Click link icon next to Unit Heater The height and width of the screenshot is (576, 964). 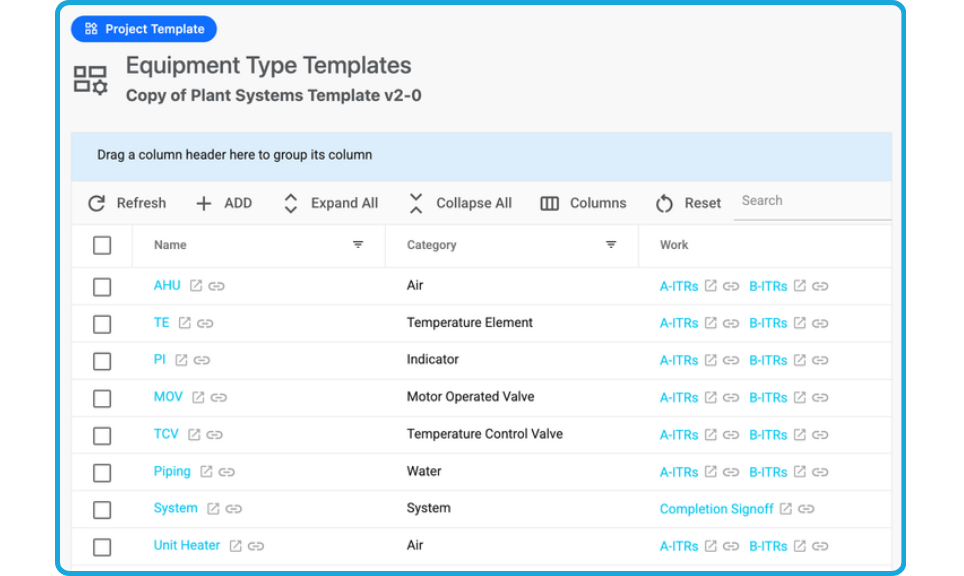(256, 546)
